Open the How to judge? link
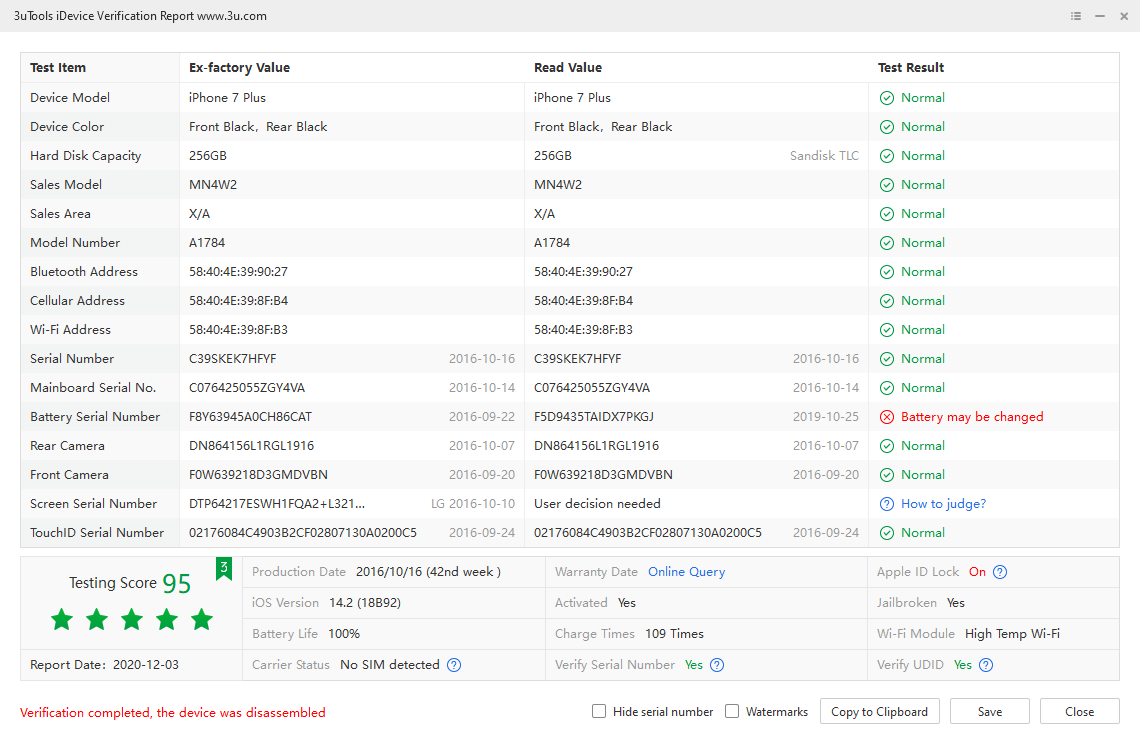 click(x=944, y=504)
